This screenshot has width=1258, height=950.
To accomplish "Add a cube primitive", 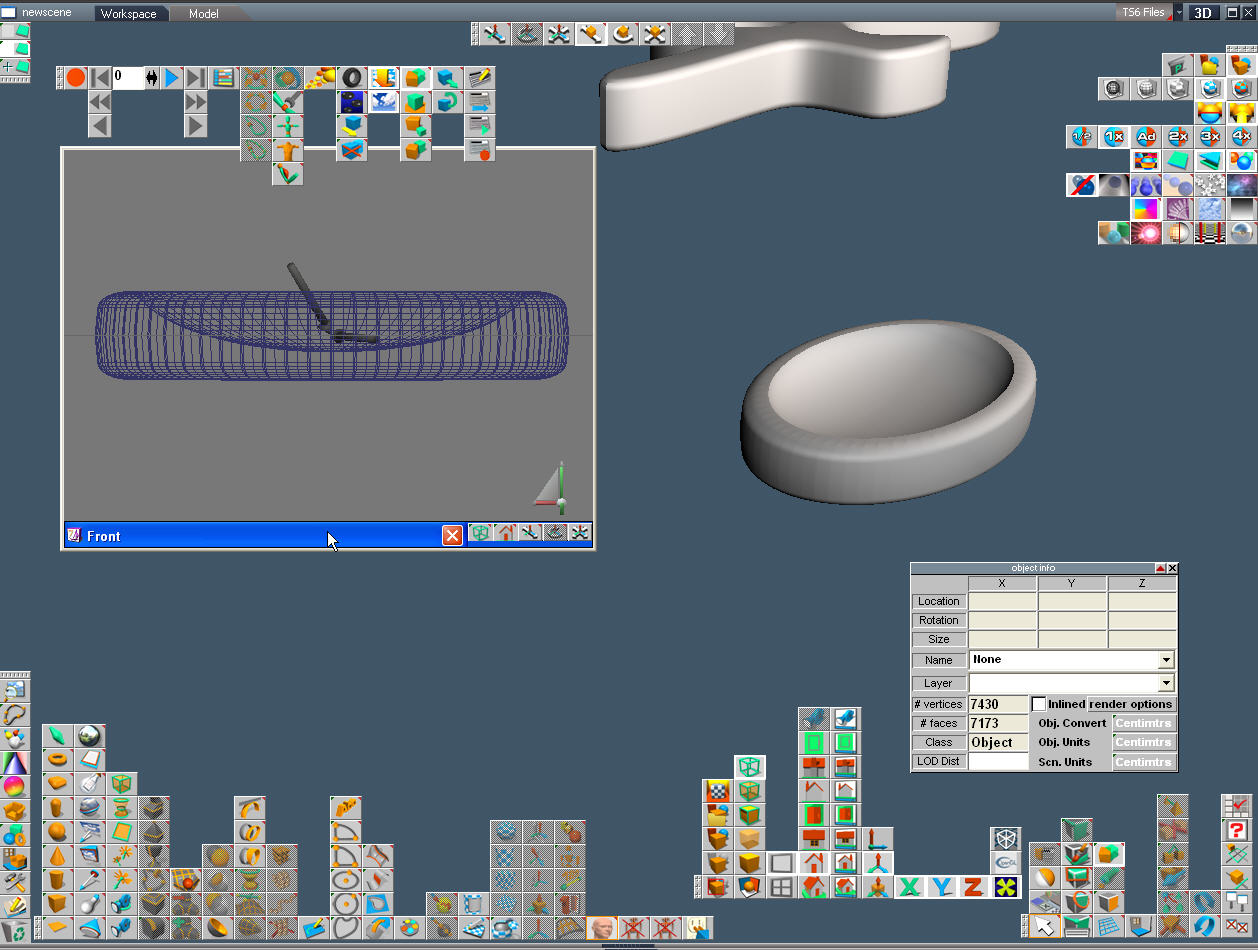I will coord(58,904).
